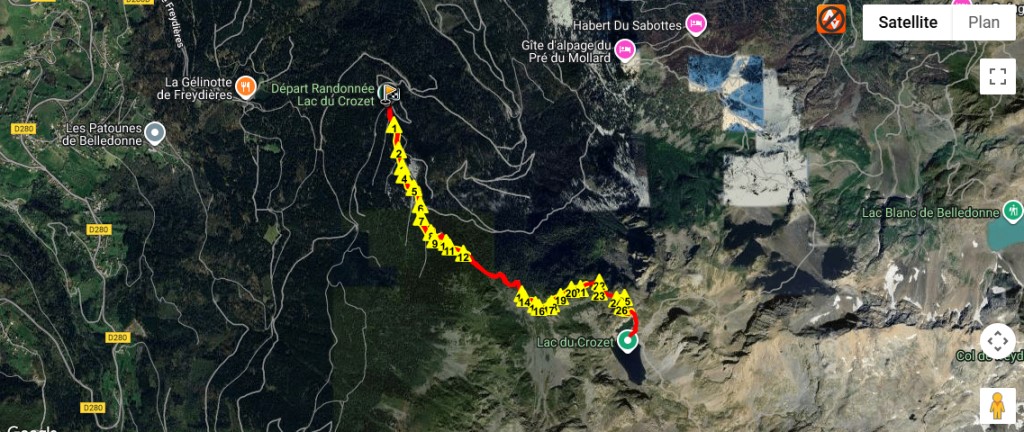Select waypoint 23 on the trail
Image resolution: width=1024 pixels, height=432 pixels.
pos(600,295)
